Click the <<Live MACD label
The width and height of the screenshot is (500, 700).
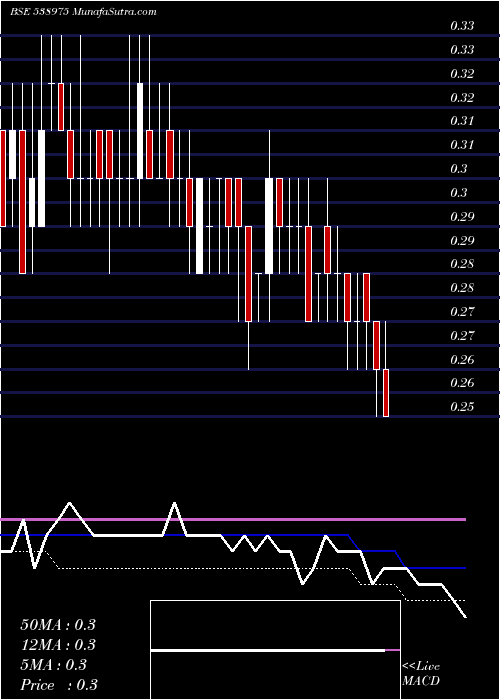(x=421, y=674)
